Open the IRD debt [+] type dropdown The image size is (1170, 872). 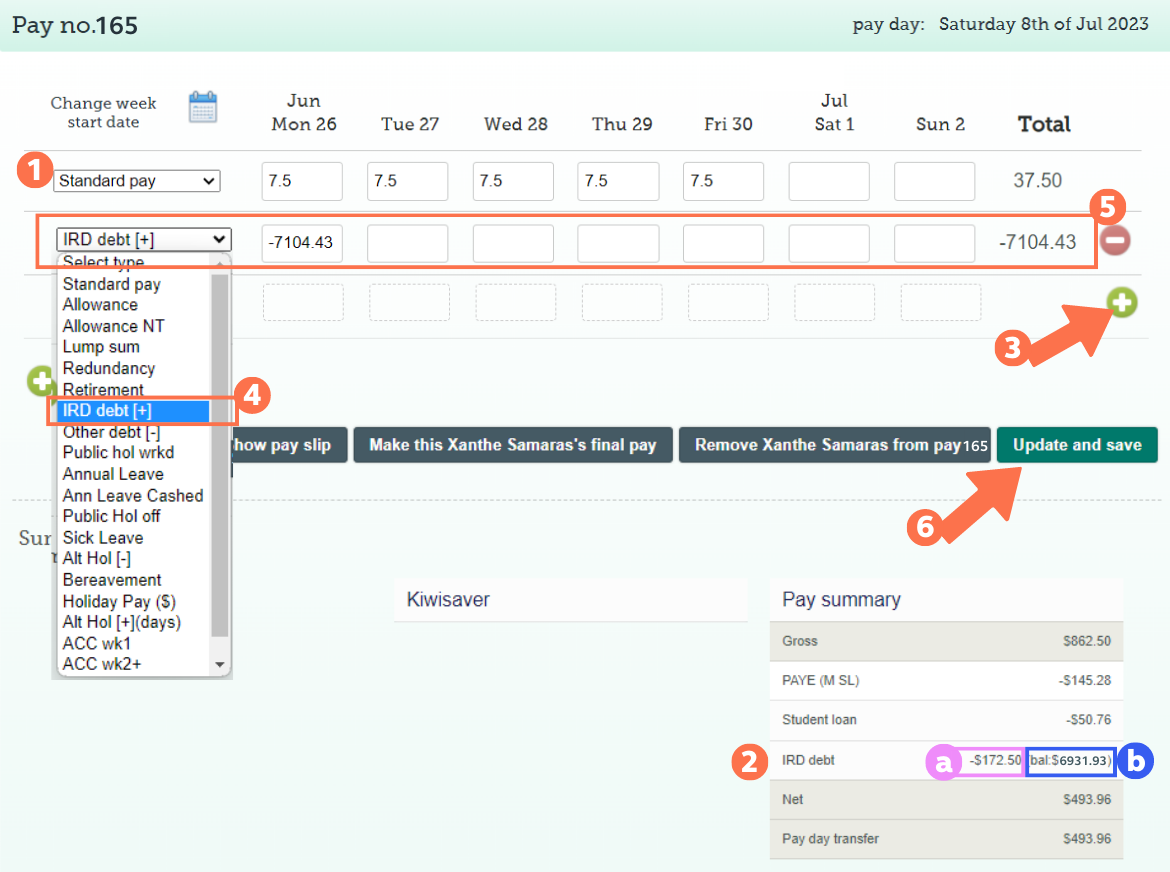click(x=143, y=240)
